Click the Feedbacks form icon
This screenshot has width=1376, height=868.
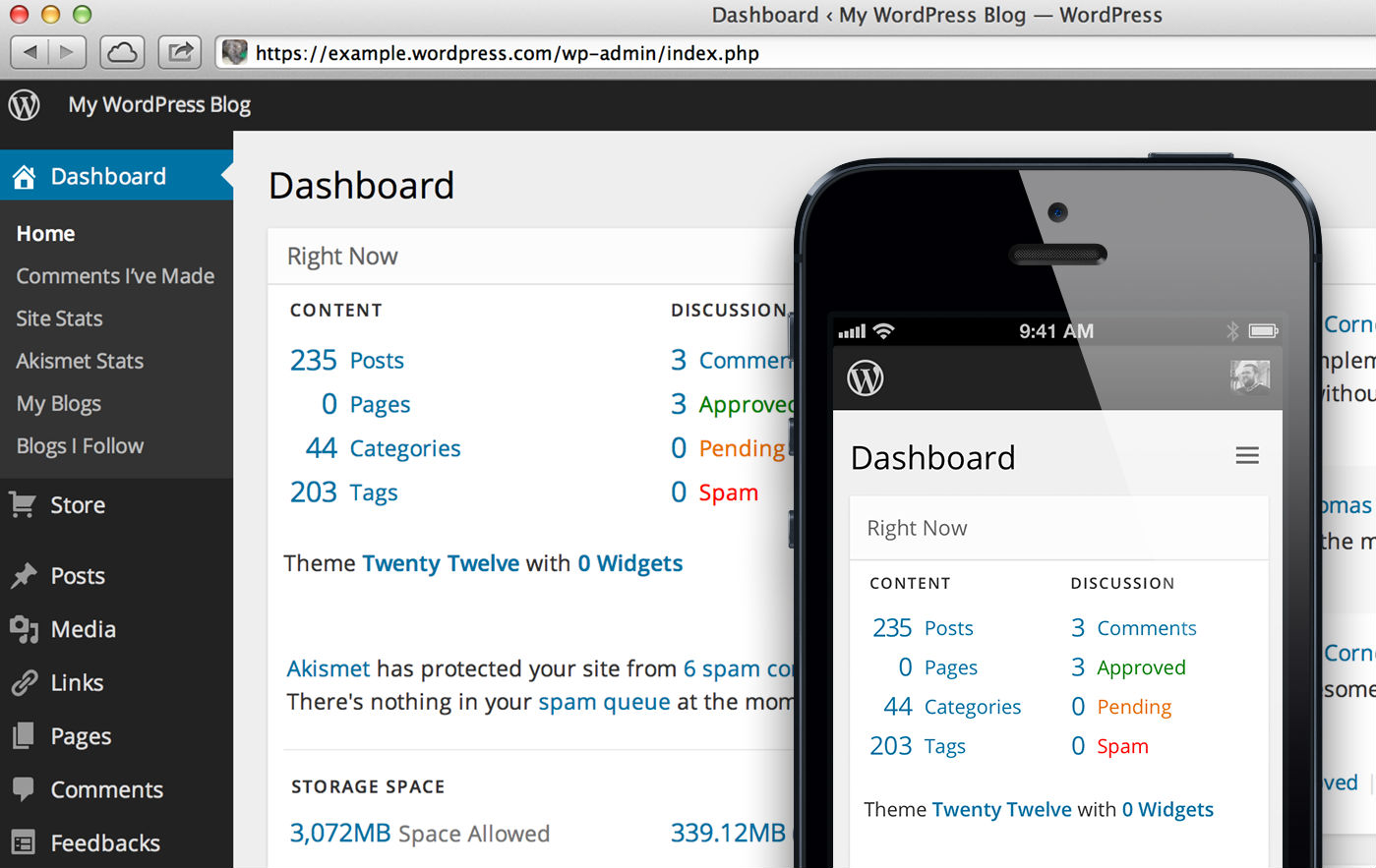pos(24,842)
